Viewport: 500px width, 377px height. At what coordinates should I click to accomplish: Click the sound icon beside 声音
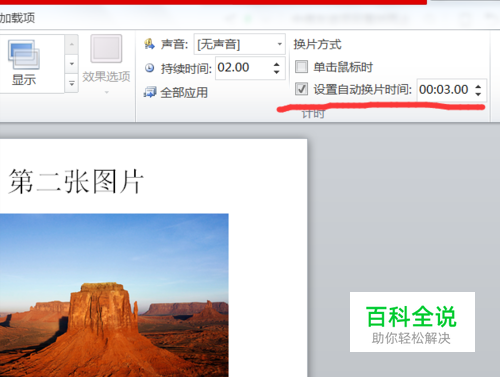(x=149, y=44)
